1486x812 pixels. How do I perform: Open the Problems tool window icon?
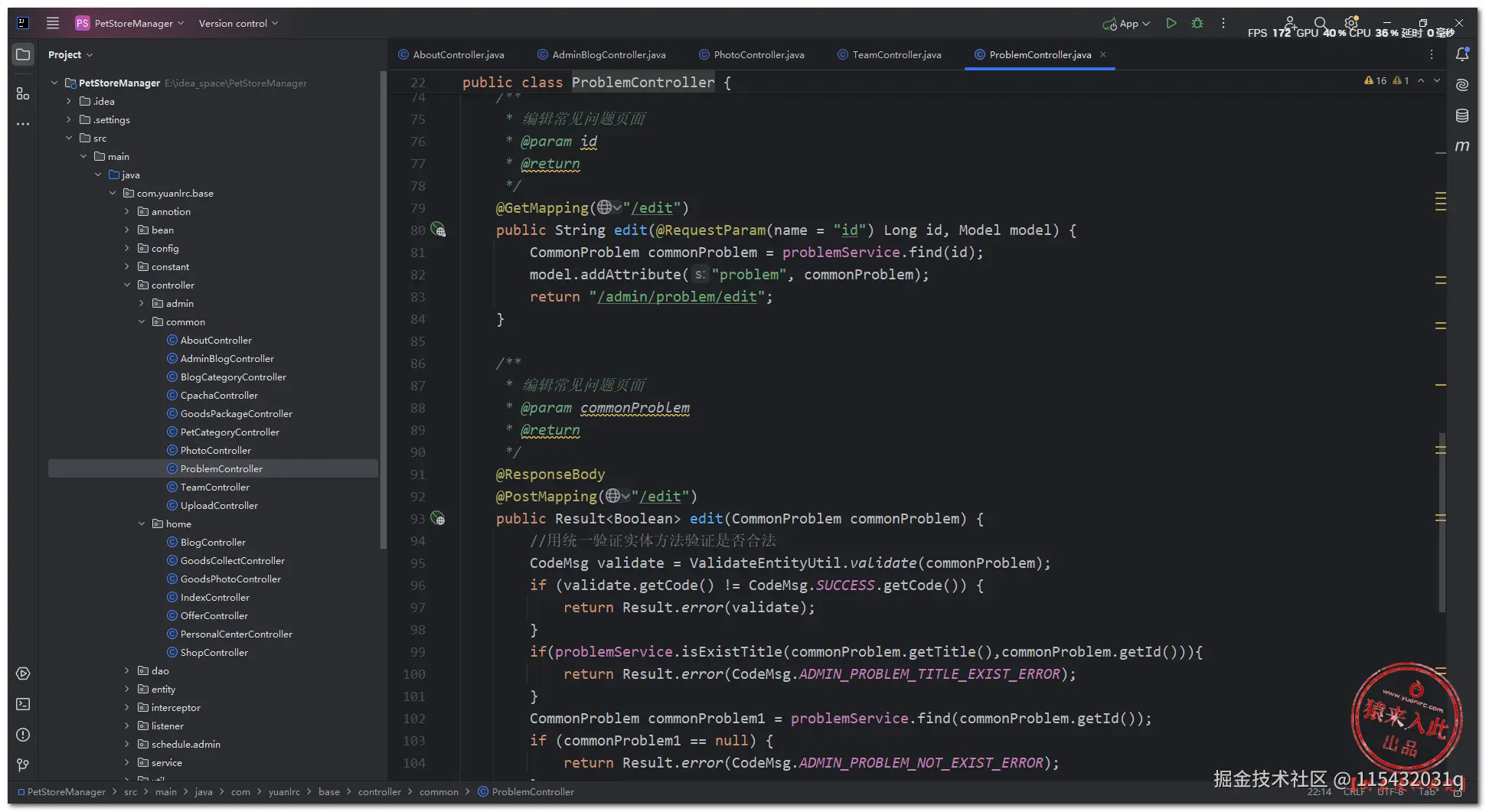pos(23,735)
